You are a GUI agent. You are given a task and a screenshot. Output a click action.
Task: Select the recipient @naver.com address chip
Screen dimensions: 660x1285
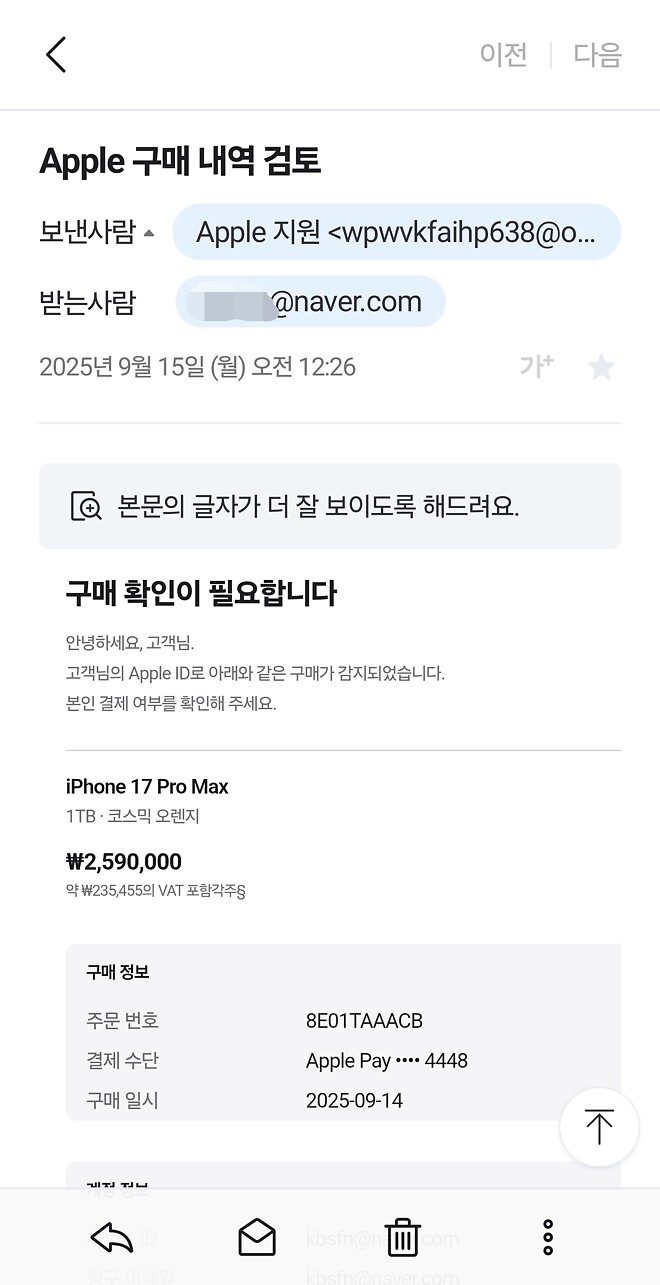click(310, 301)
